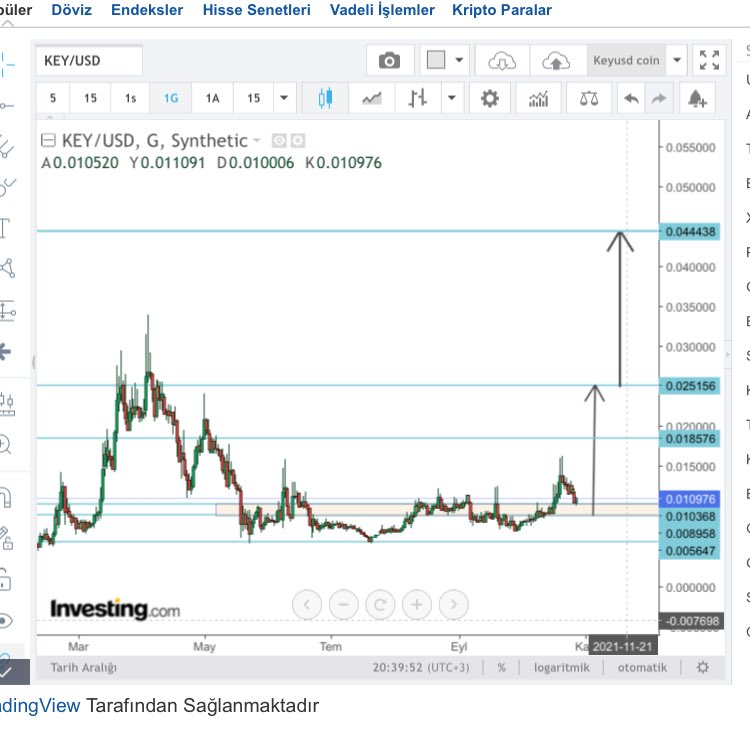
Task: Click the KEY/USD symbol input field
Action: tap(89, 61)
